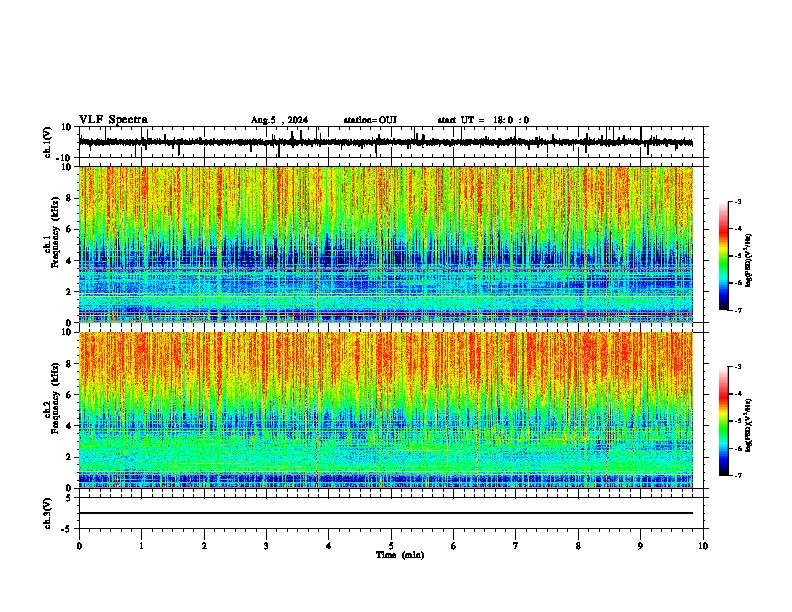Viewport: 792px width, 612px height.
Task: Select the ch.2 "Frequency (kHz)" axis label
Action: pos(56,398)
